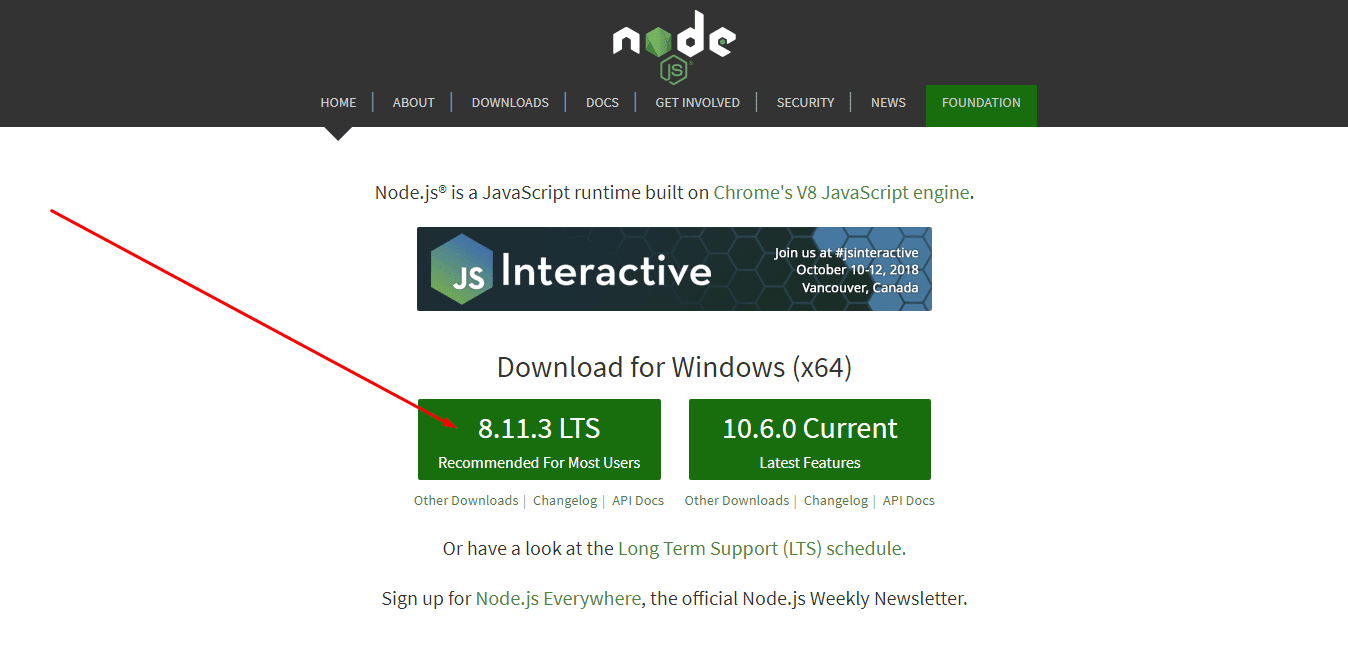Download 10.6.0 Current version
Viewport: 1348px width, 660px height.
click(810, 439)
